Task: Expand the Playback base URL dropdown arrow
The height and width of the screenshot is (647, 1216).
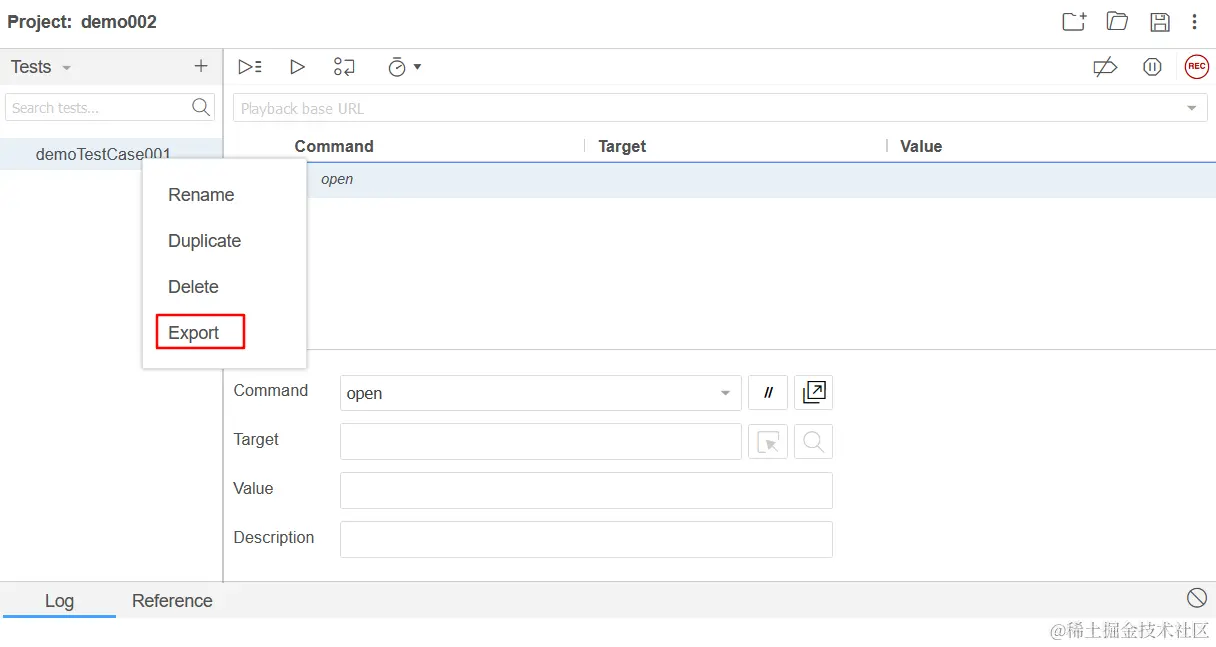Action: pyautogui.click(x=1192, y=108)
